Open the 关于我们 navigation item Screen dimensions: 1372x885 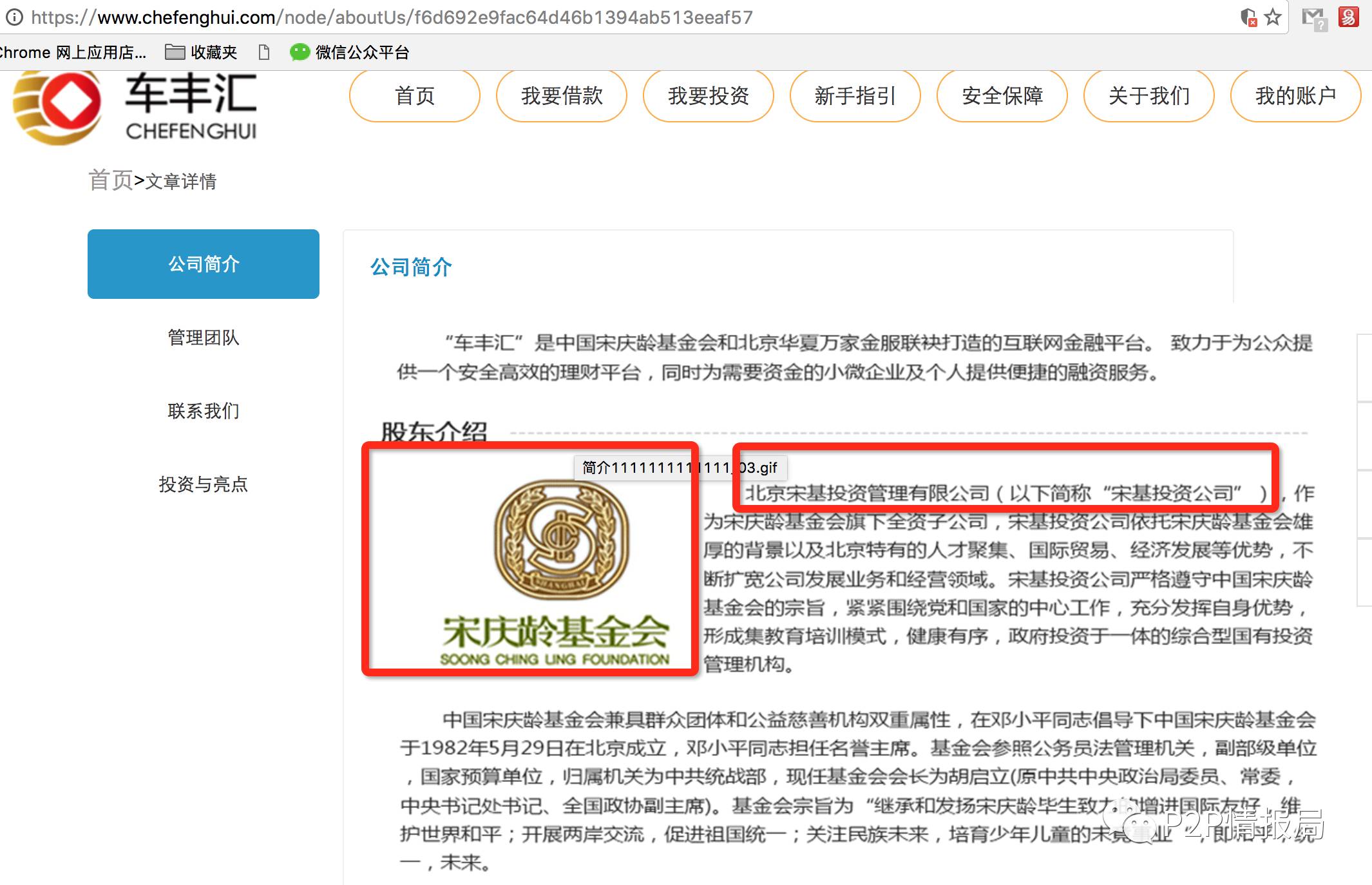pos(1149,96)
